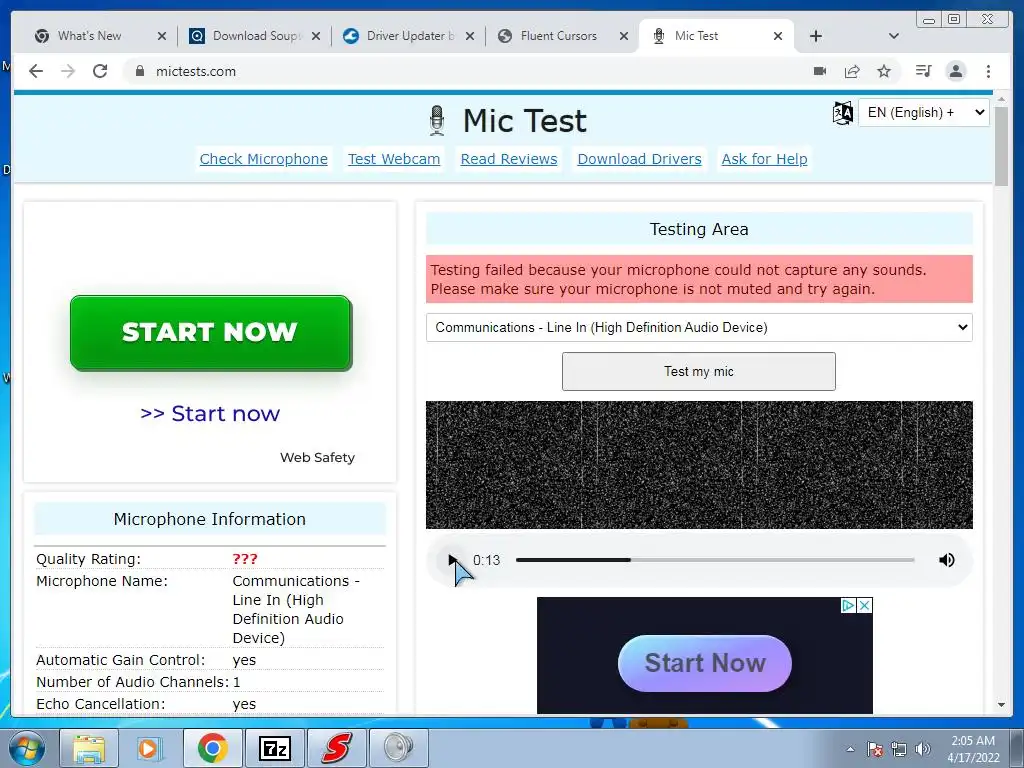Viewport: 1024px width, 768px height.
Task: Open the media control icon in toolbar
Action: click(x=923, y=71)
